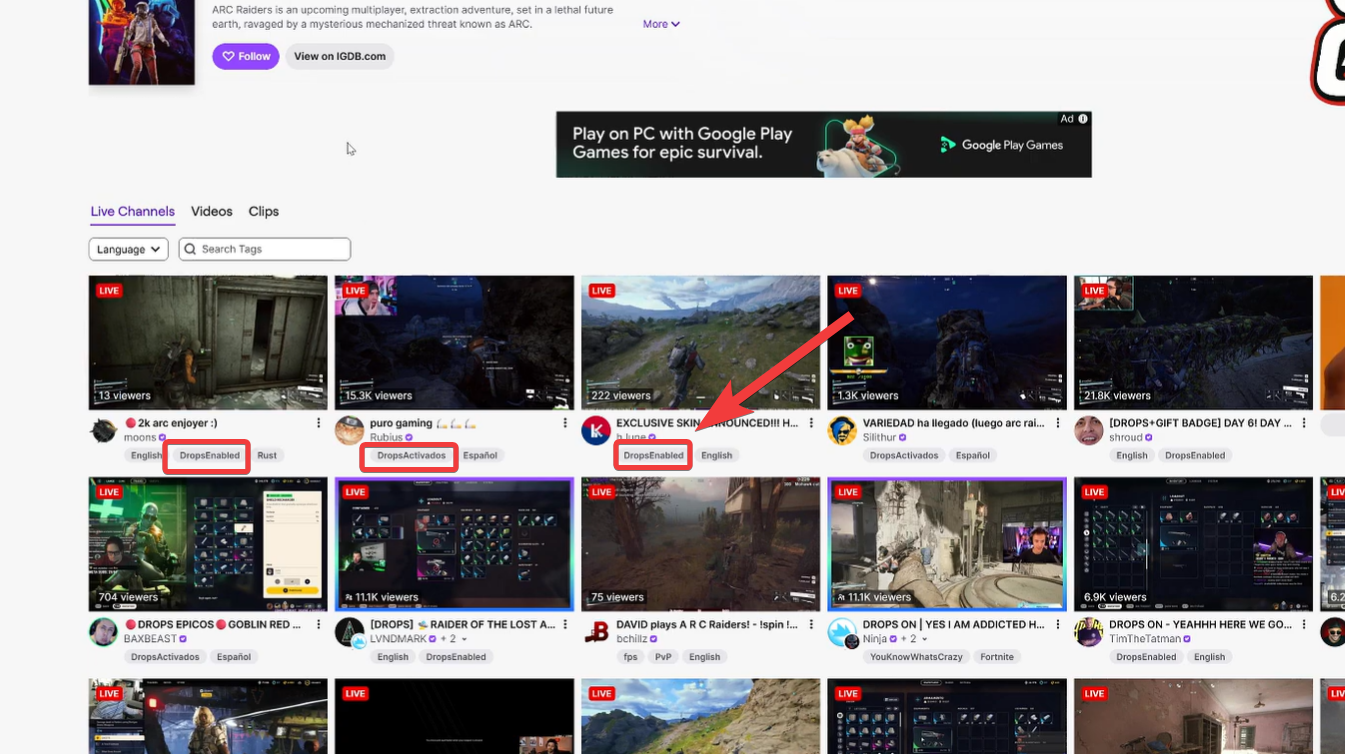This screenshot has width=1345, height=754.
Task: Open the '[DROPS+GIFT BADGE] DAY 6!' stream title
Action: pyautogui.click(x=1200, y=423)
